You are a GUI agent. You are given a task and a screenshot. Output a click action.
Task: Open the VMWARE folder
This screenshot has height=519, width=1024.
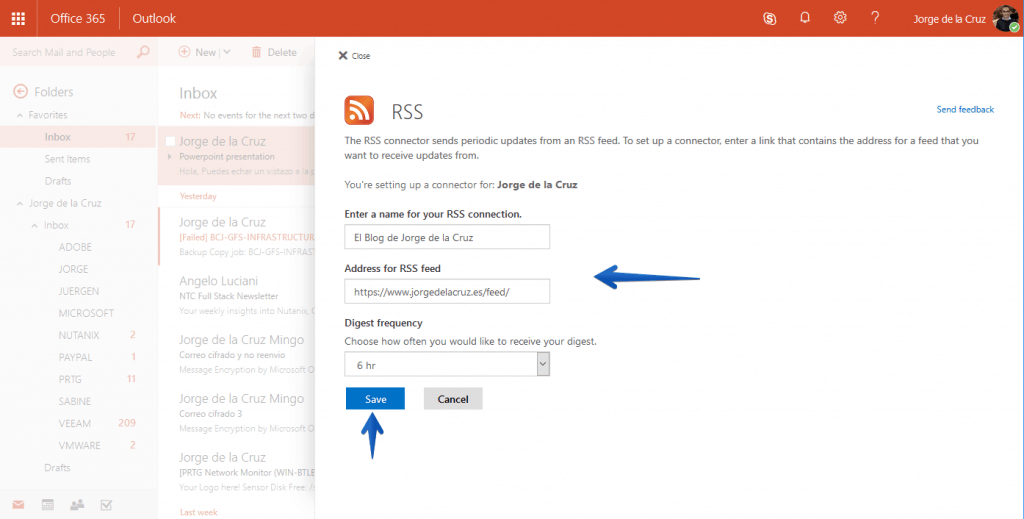pos(78,445)
